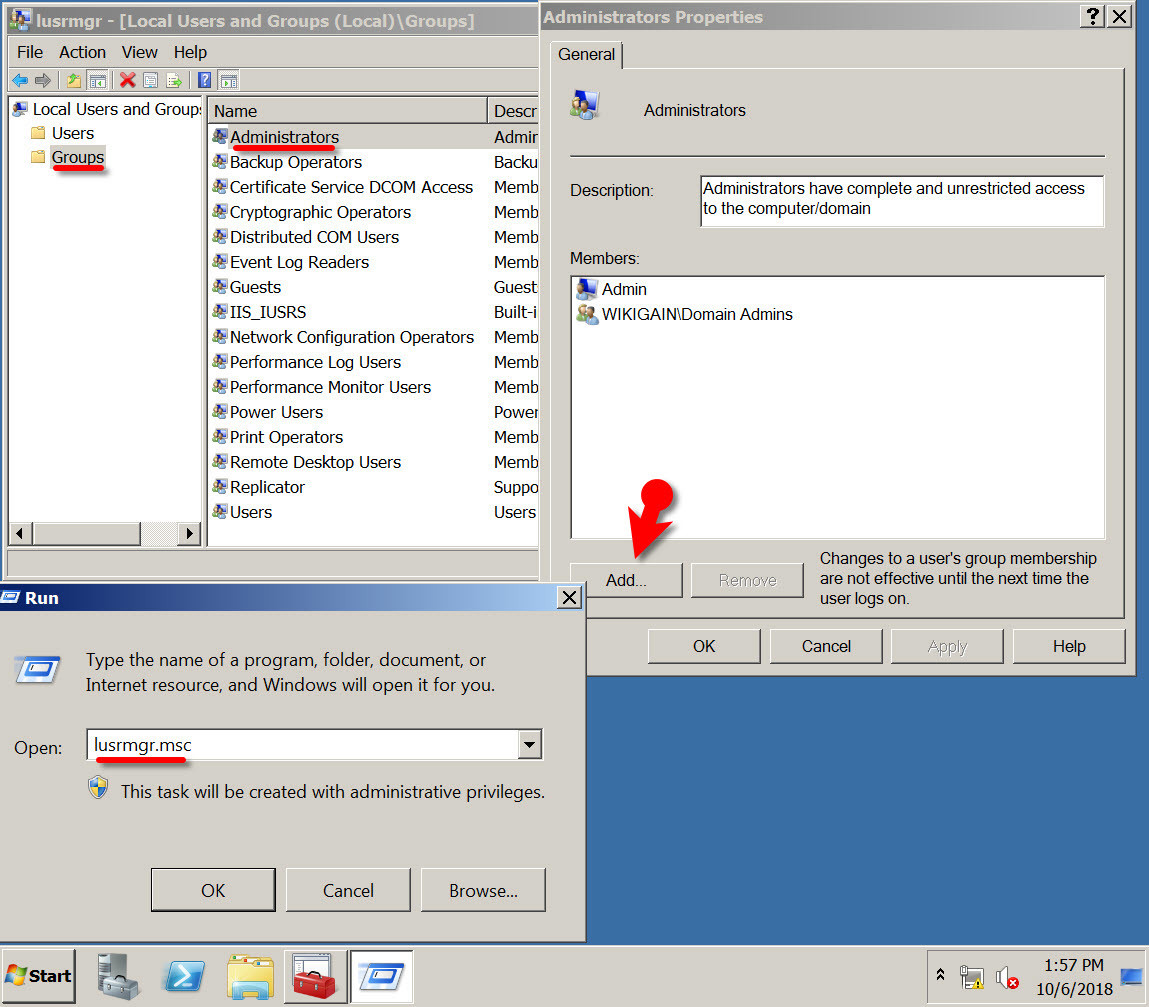Click the tree pane scrollbar right arrow
The image size is (1149, 1007).
(189, 534)
